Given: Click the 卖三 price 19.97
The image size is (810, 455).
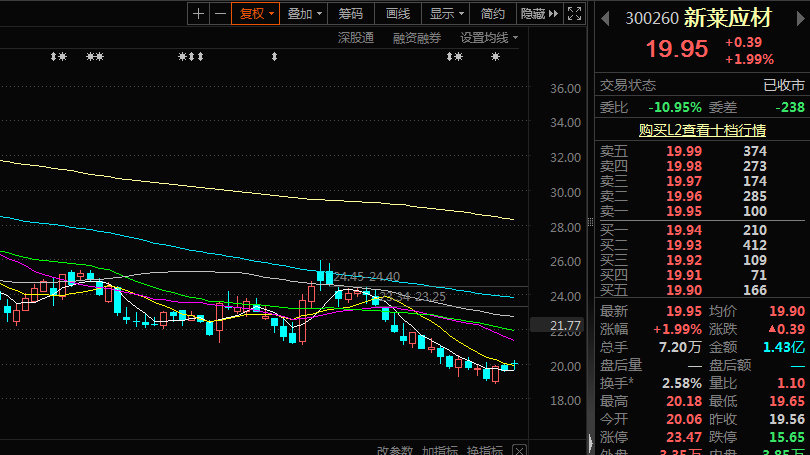Looking at the screenshot, I should [x=684, y=181].
